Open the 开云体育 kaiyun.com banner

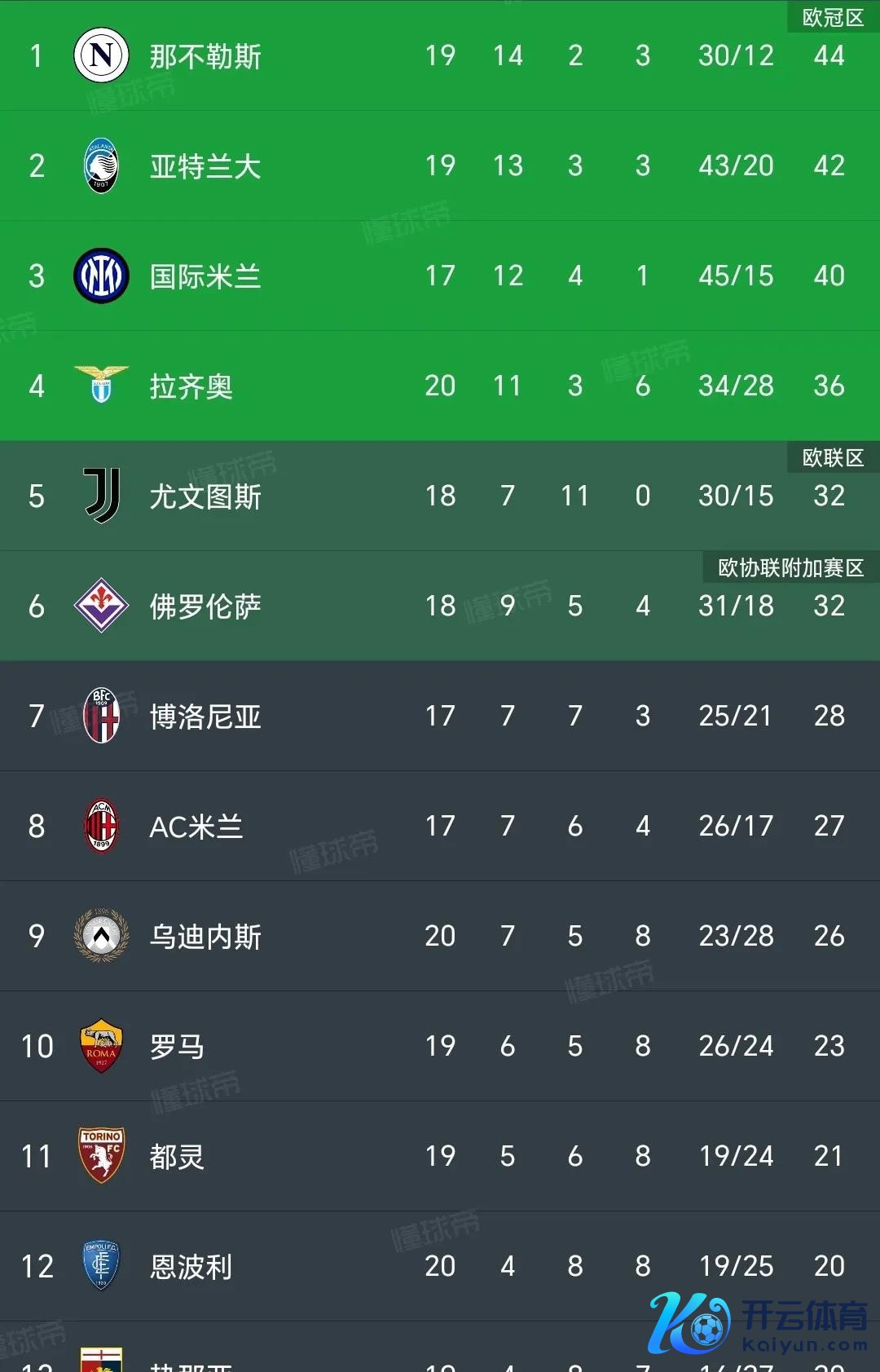(x=758, y=1322)
